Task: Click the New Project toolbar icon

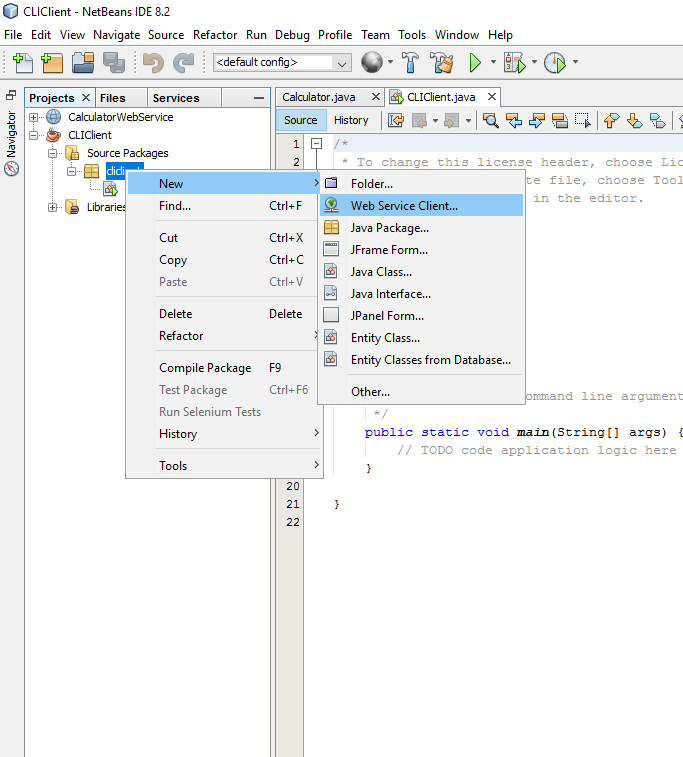Action: (52, 62)
